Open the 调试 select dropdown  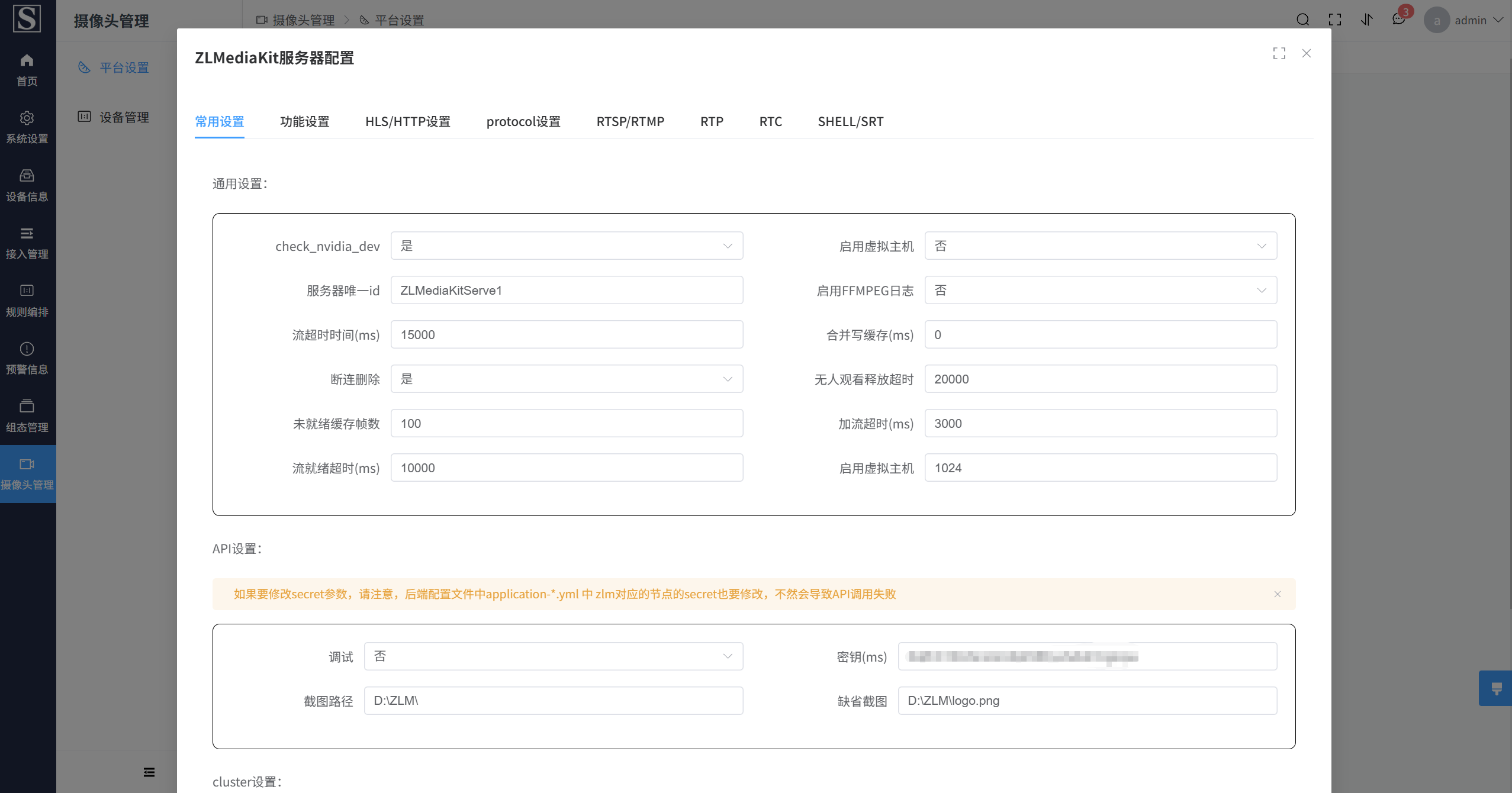pos(553,656)
